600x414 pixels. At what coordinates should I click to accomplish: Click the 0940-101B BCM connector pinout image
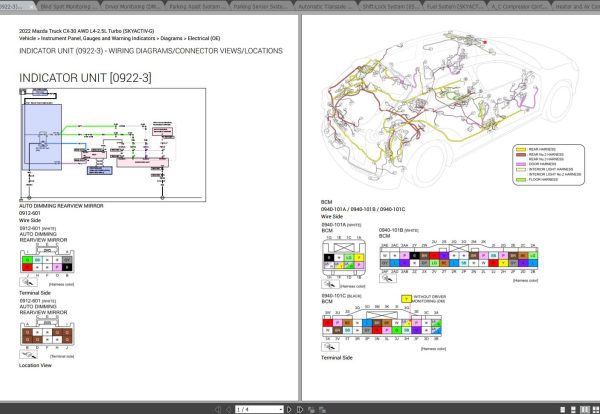pos(459,258)
